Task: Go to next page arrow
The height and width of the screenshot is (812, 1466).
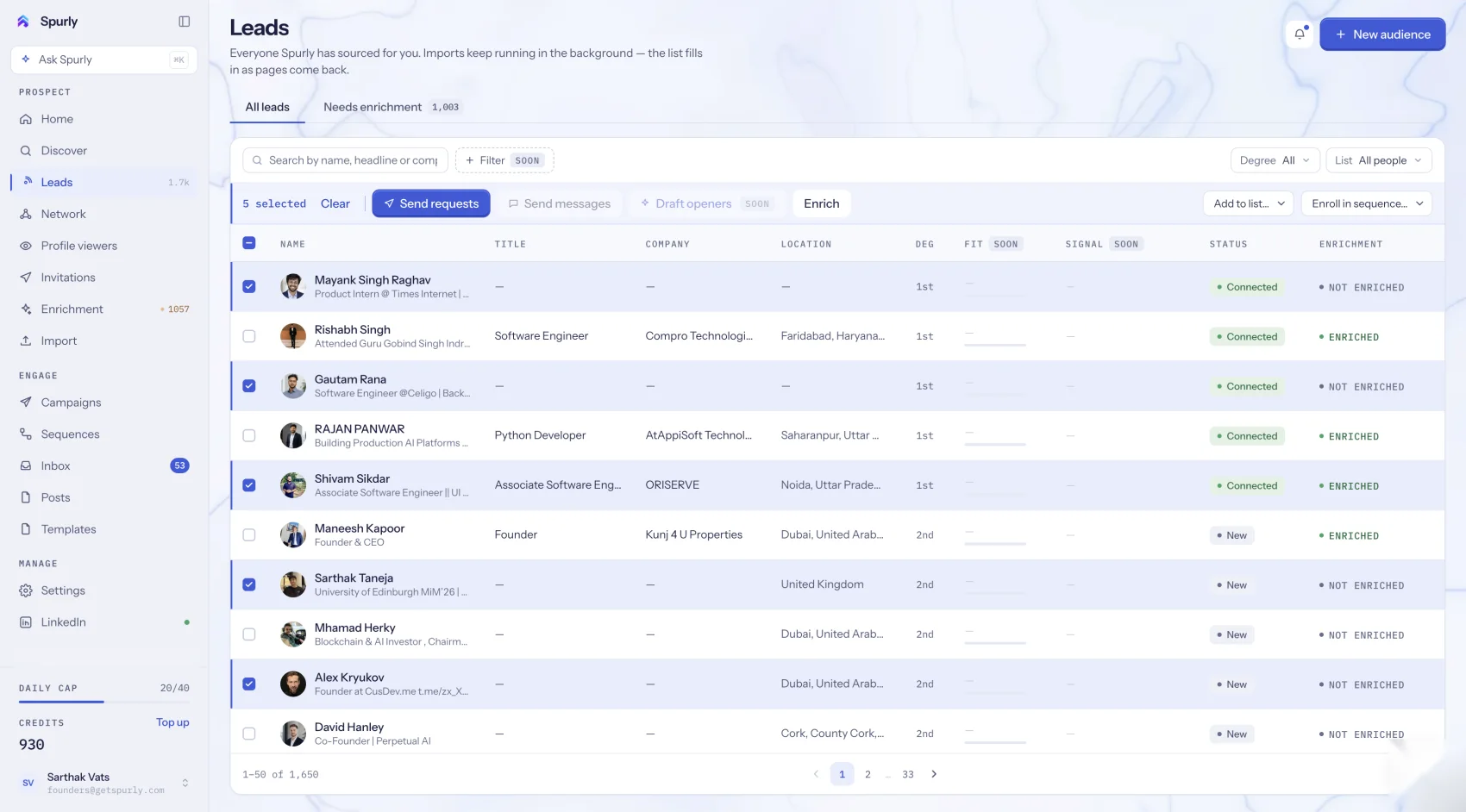Action: 934,774
